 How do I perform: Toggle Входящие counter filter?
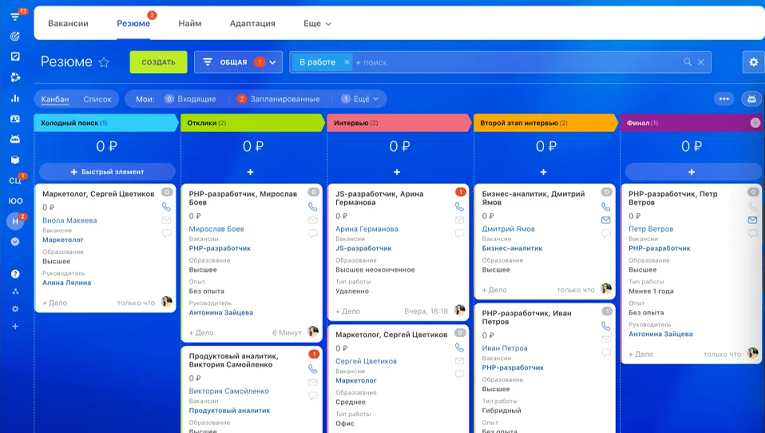190,99
